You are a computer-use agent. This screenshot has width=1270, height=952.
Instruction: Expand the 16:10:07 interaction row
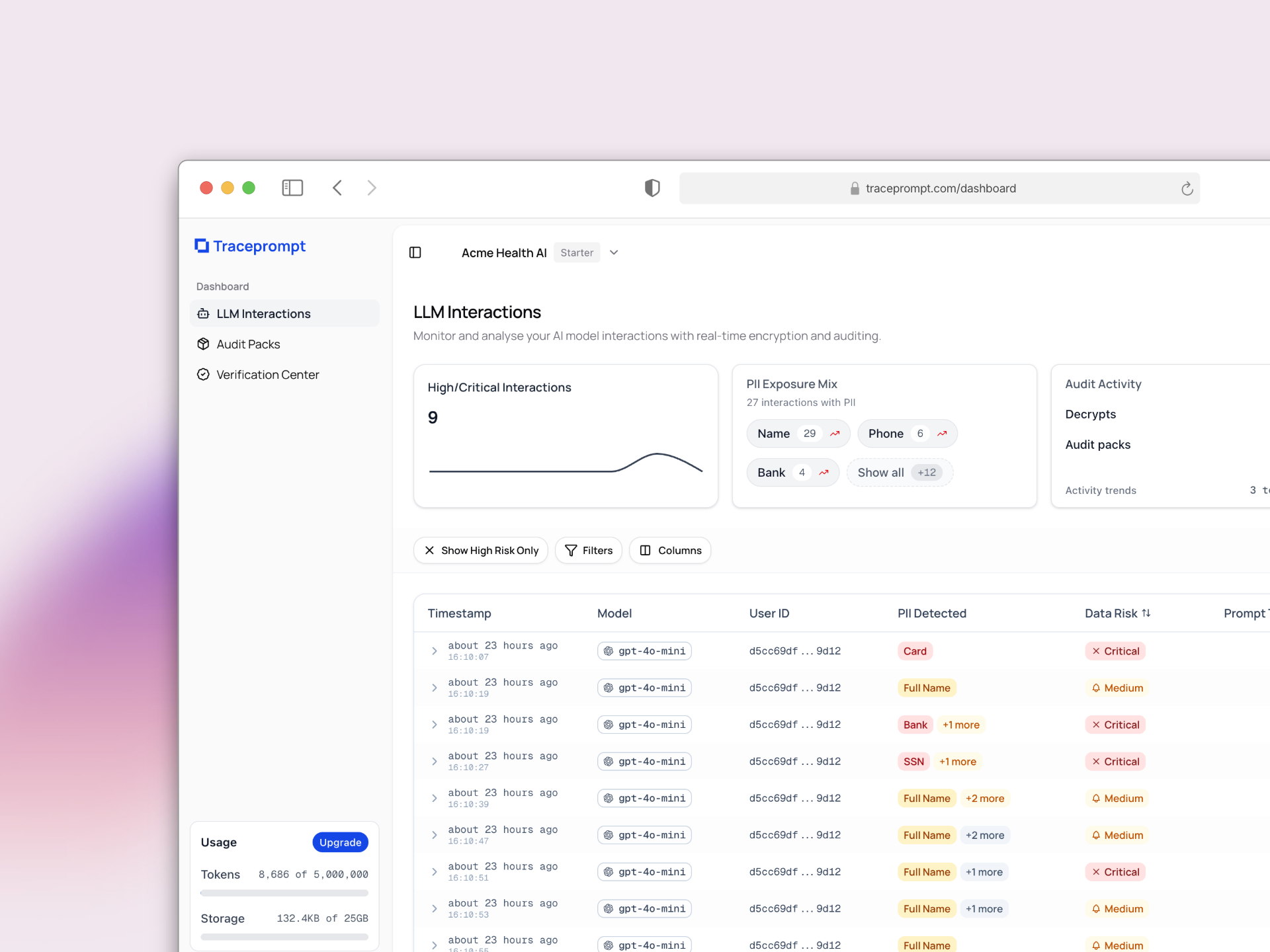tap(435, 651)
